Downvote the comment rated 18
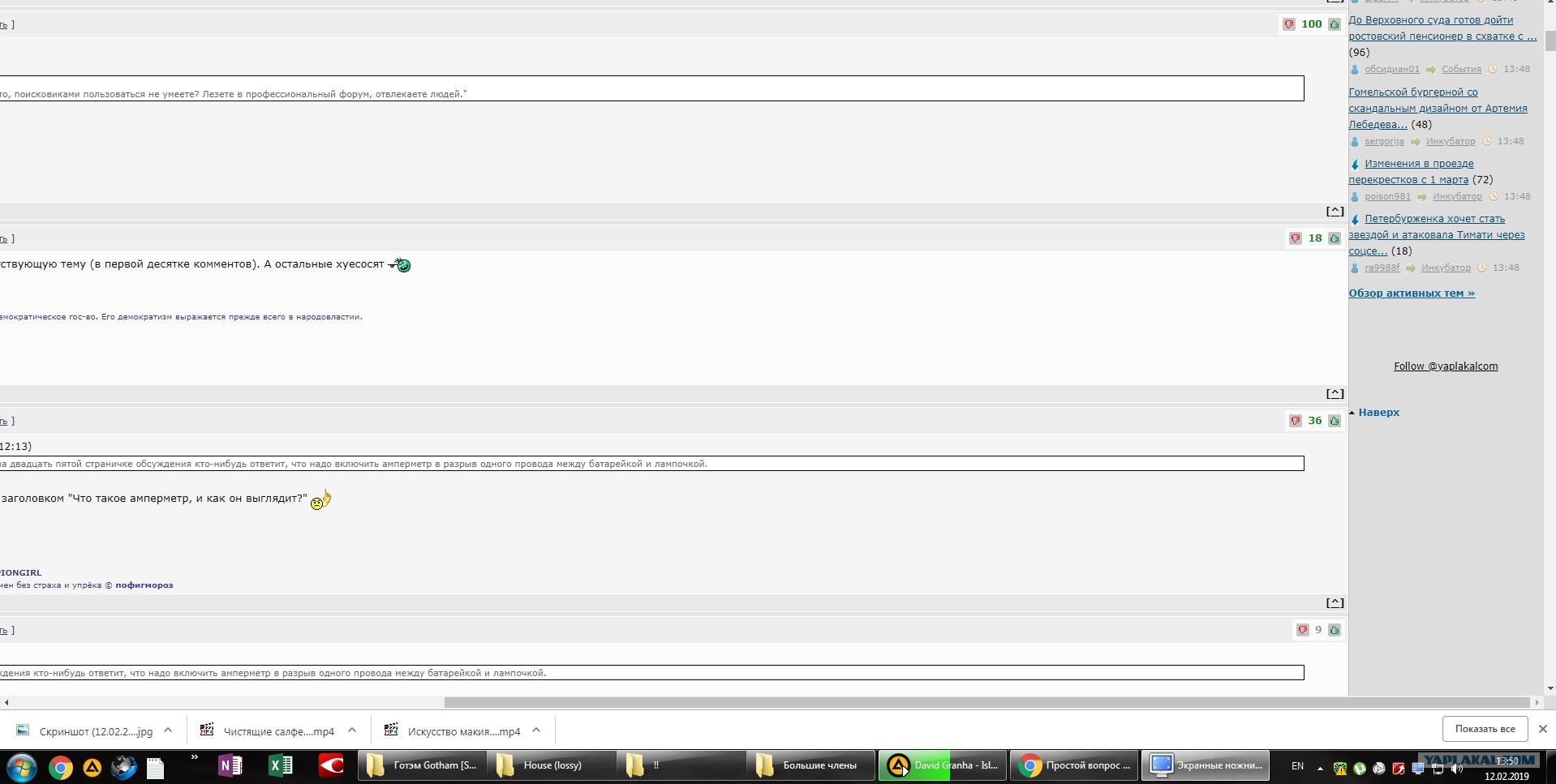Image resolution: width=1556 pixels, height=784 pixels. [x=1295, y=238]
